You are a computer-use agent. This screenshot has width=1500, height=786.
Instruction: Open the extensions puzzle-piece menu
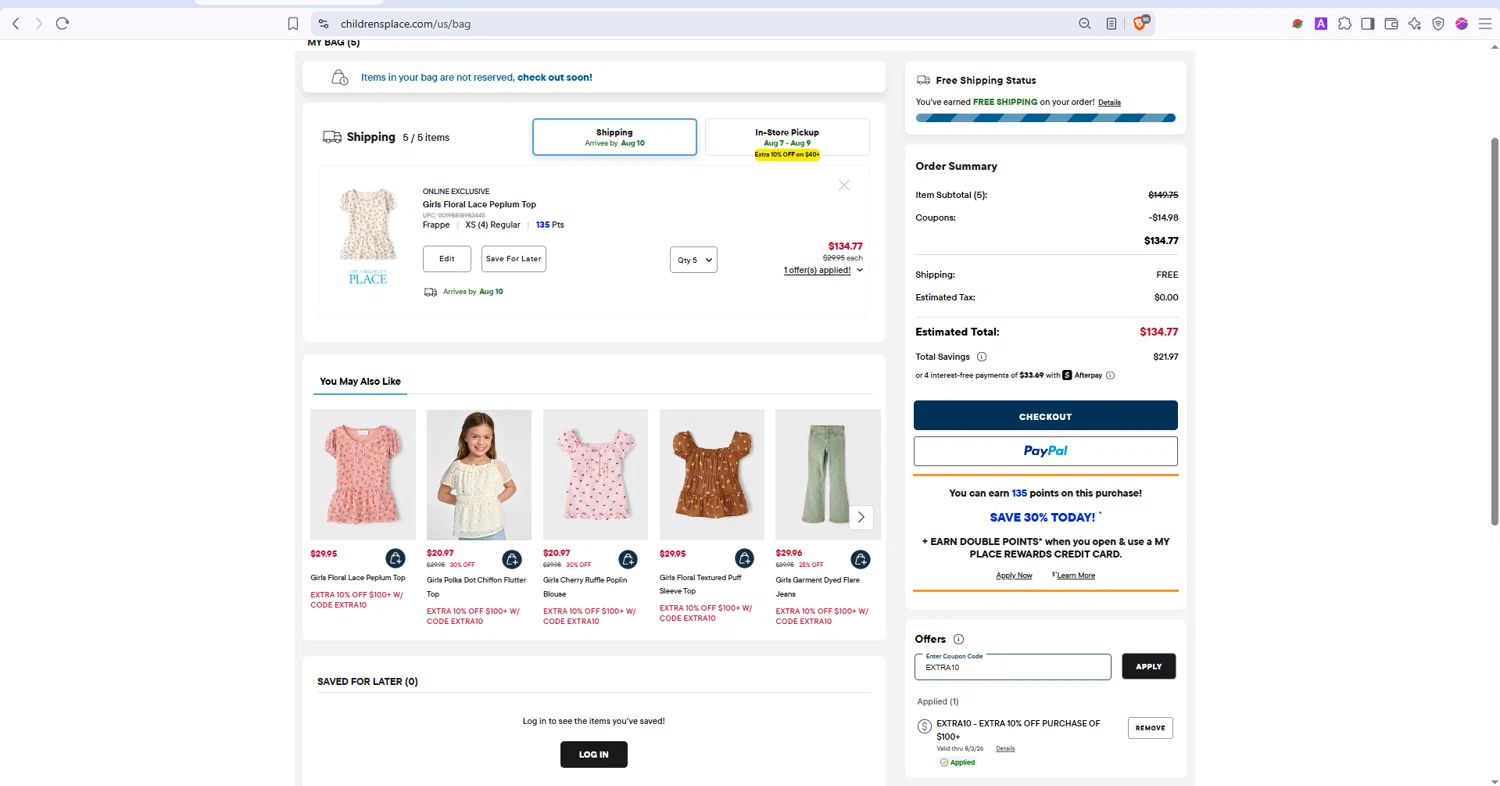click(1344, 23)
